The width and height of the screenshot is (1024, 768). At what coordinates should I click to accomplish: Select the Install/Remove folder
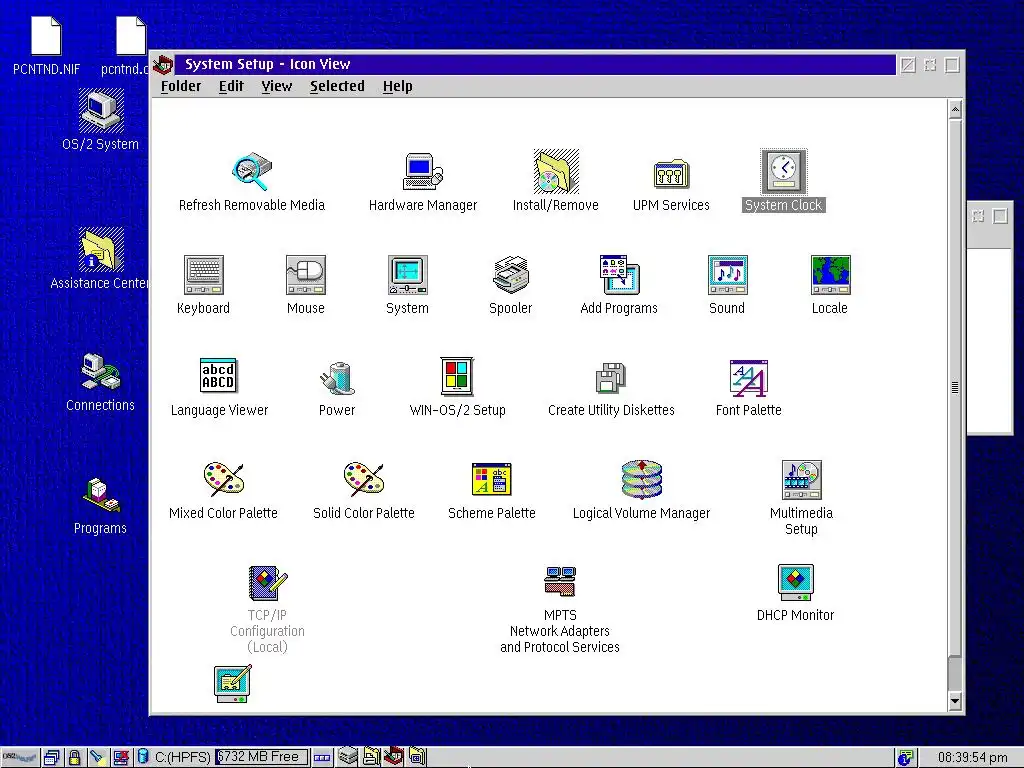556,172
